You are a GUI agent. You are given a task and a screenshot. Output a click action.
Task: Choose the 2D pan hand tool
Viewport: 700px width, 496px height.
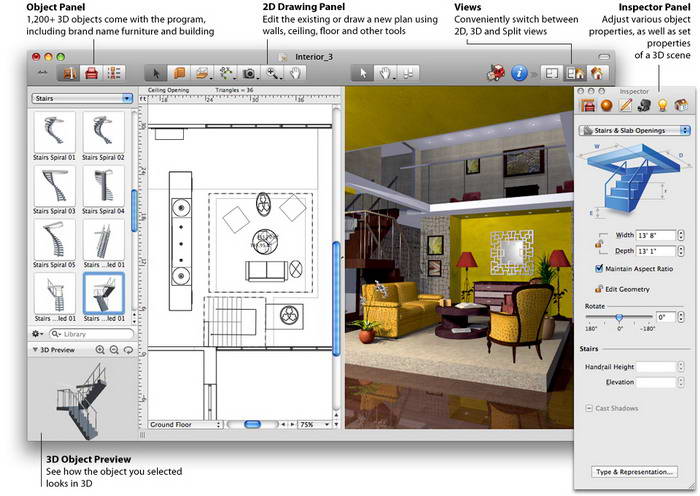coord(295,73)
